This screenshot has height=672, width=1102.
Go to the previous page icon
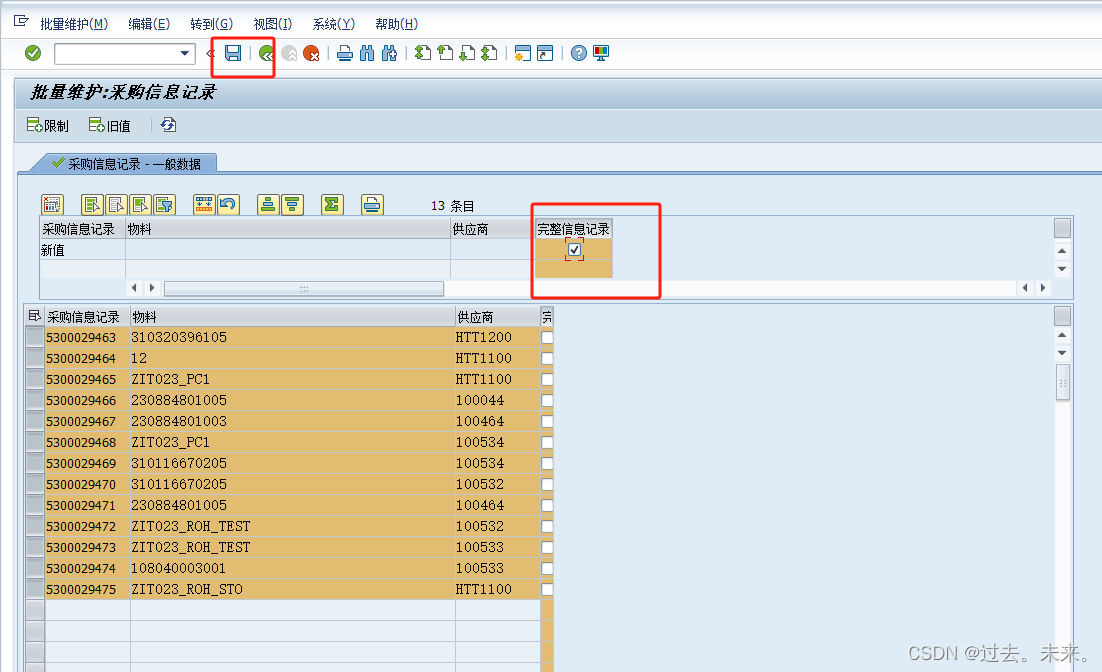coord(445,53)
